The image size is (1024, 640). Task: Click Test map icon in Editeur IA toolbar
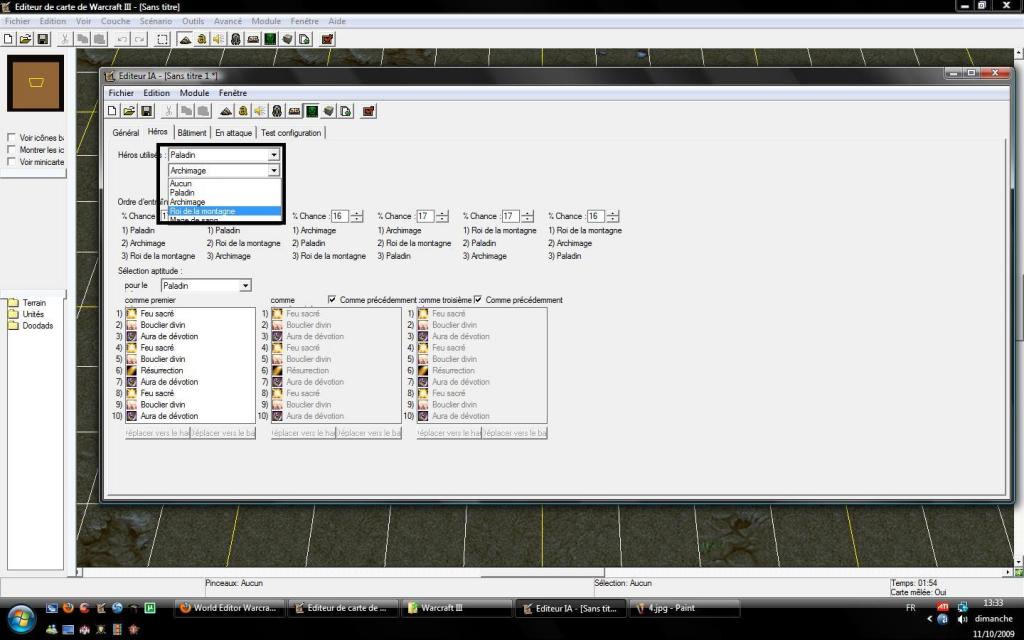[x=368, y=111]
